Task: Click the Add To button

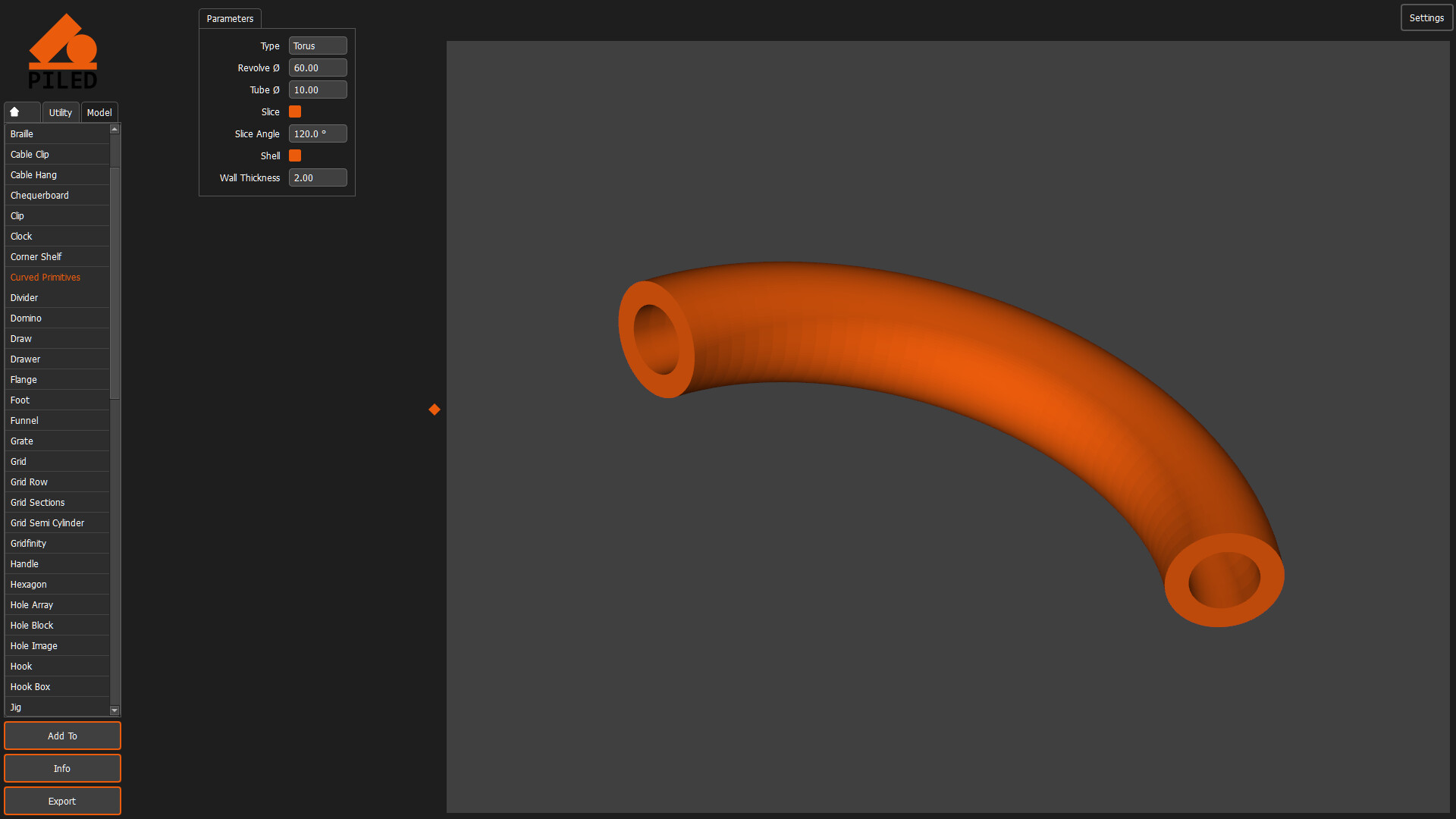Action: [x=62, y=736]
